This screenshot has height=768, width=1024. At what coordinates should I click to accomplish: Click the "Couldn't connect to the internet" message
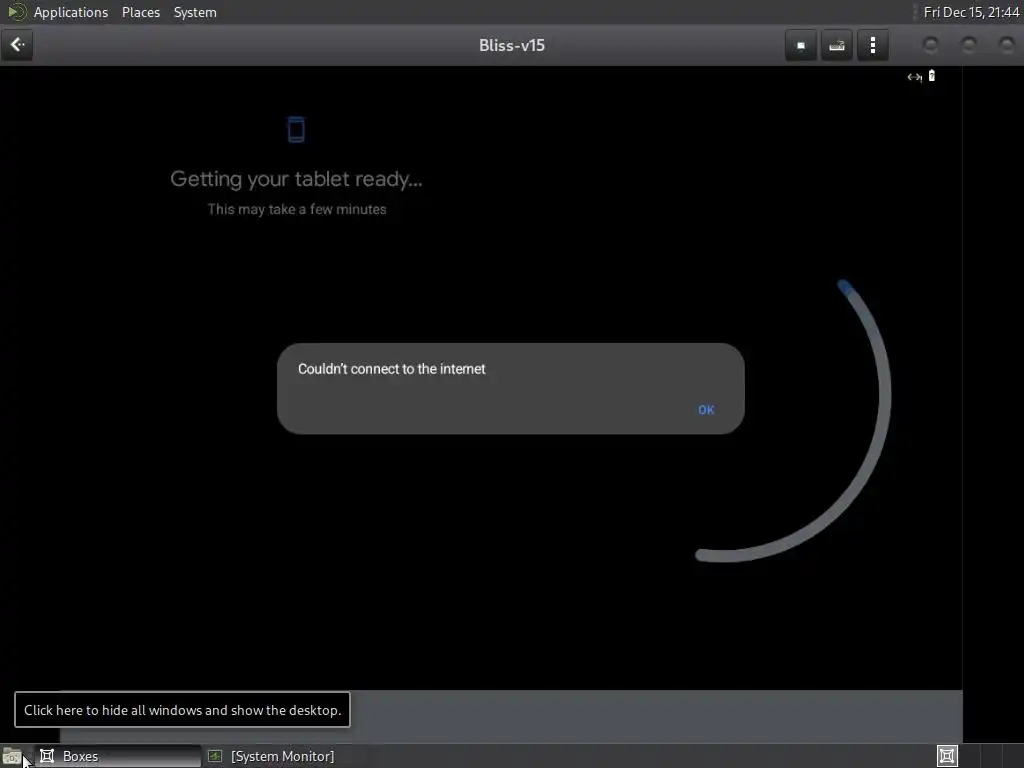pos(391,369)
